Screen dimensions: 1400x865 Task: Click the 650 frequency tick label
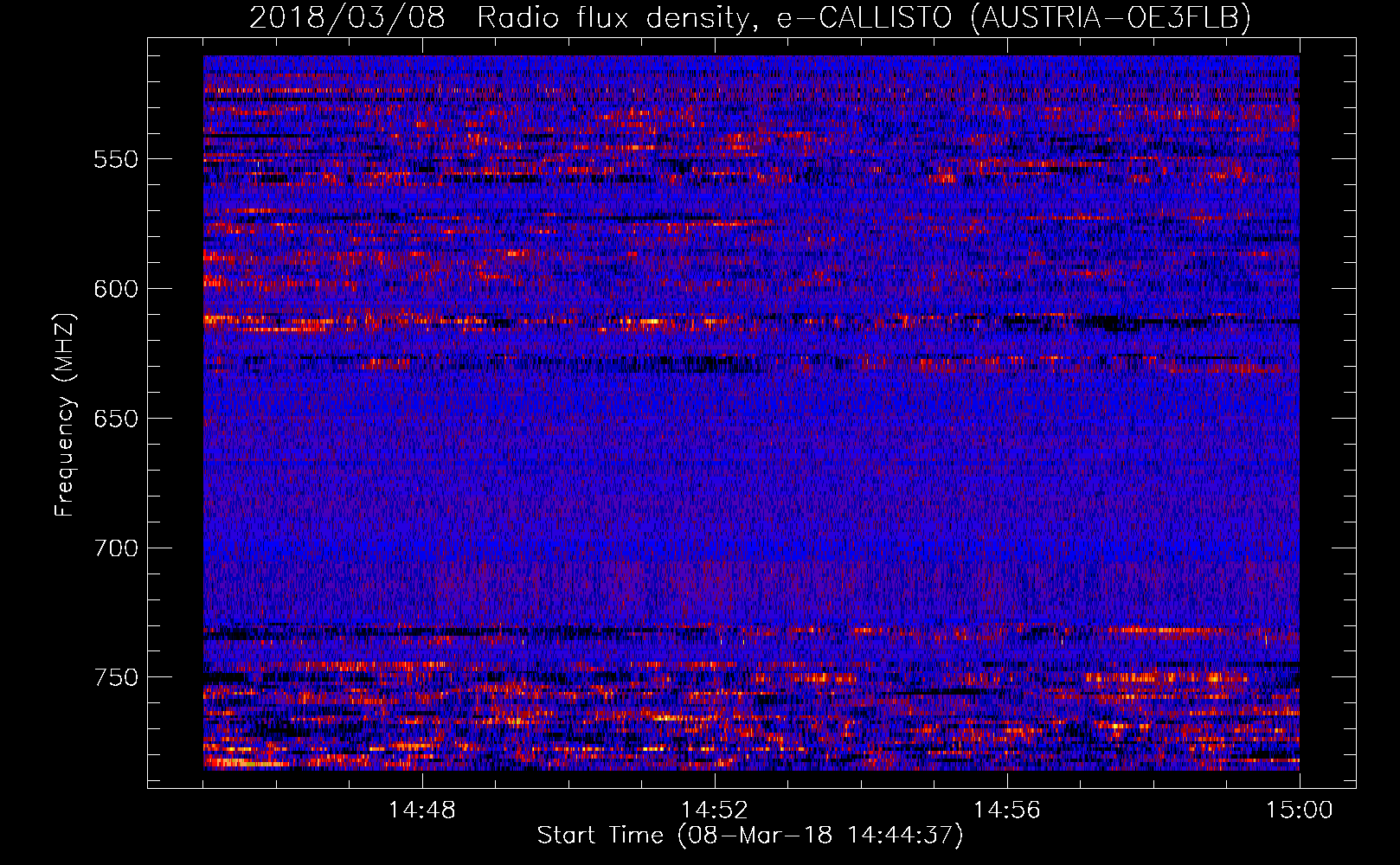tap(116, 419)
